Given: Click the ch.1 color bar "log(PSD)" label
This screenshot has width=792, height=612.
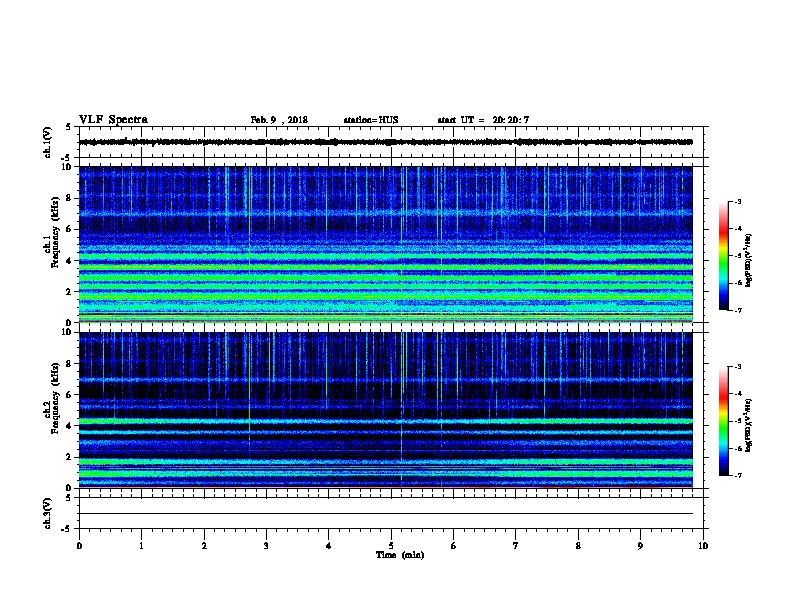Looking at the screenshot, I should point(748,260).
